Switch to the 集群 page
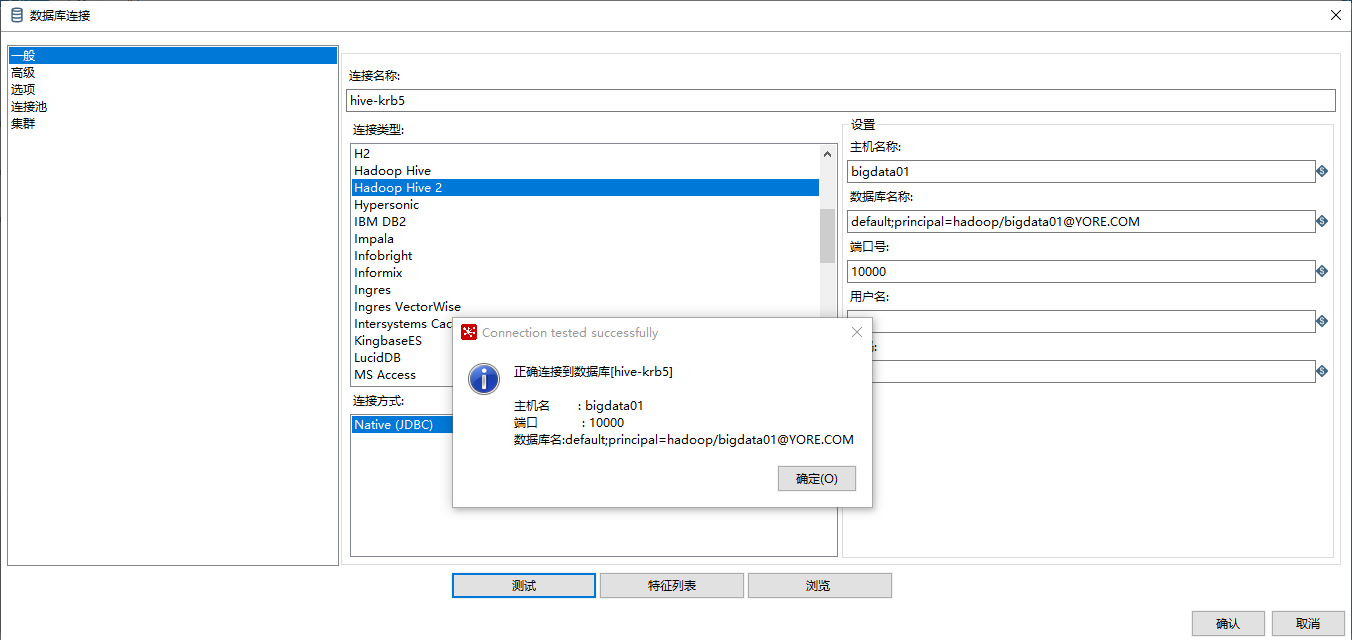 click(x=23, y=123)
